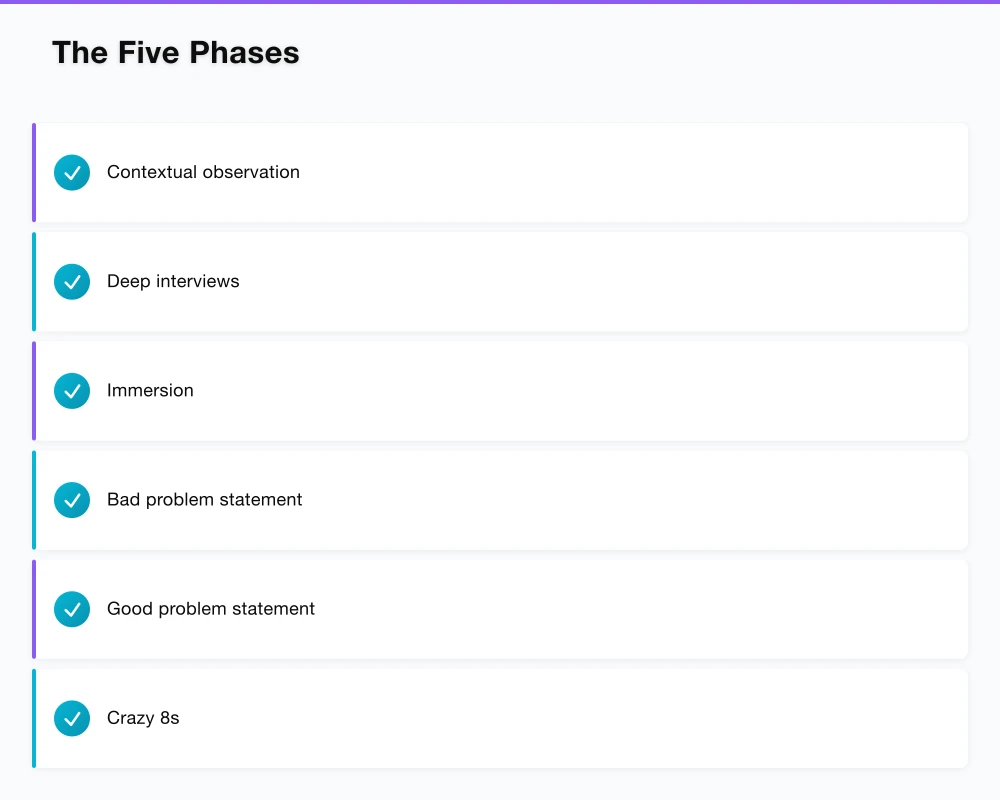1000x800 pixels.
Task: Click the Immersion checkmark icon
Action: 72,391
